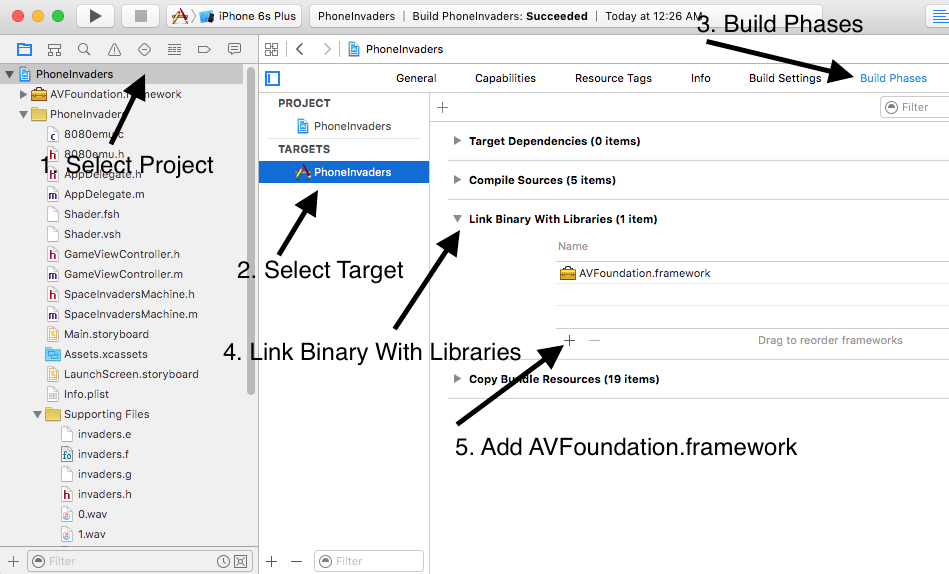Open the Debug navigator icon
Screen dimensions: 949x574
174,49
